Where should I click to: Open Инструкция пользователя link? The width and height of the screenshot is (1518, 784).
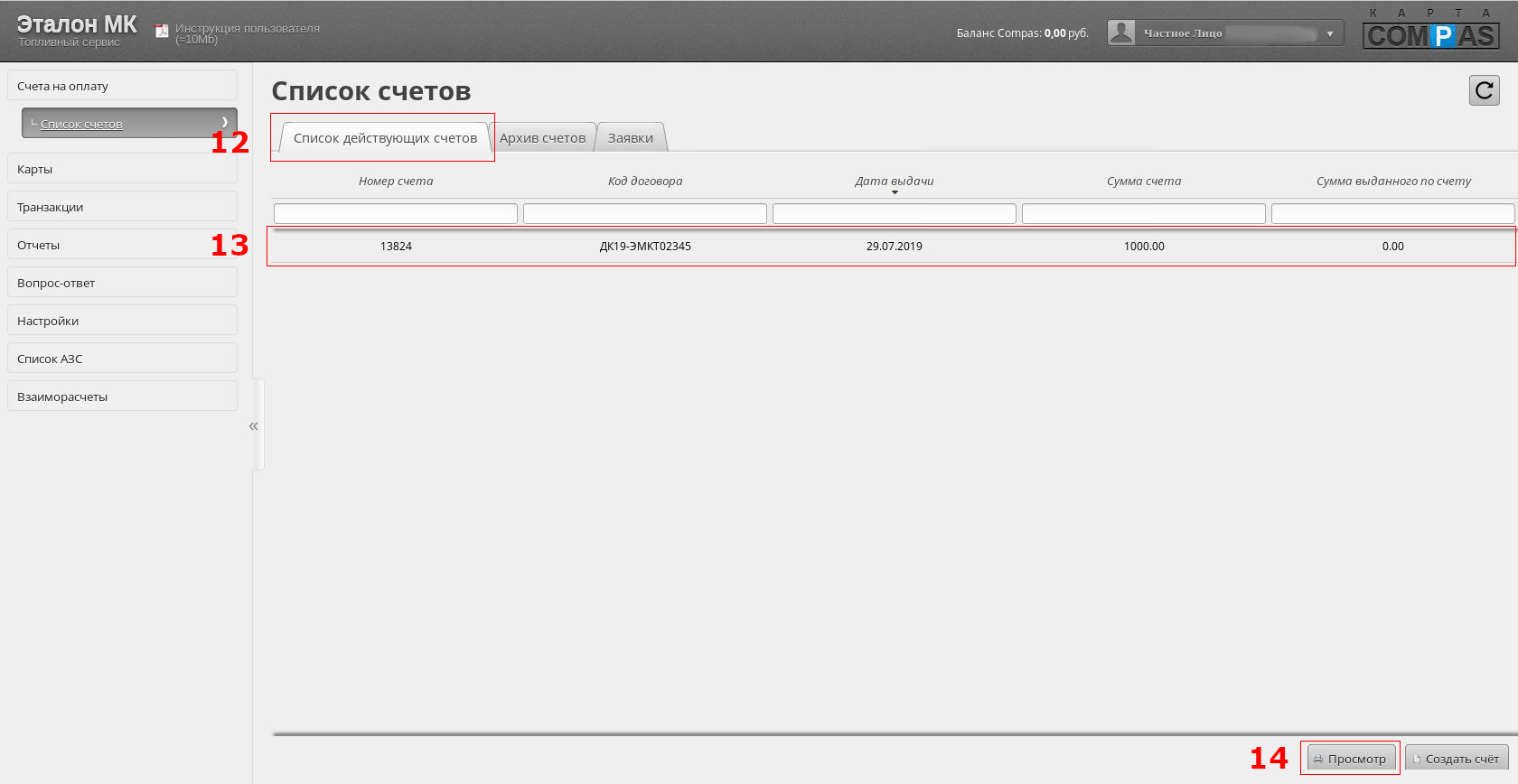tap(248, 33)
